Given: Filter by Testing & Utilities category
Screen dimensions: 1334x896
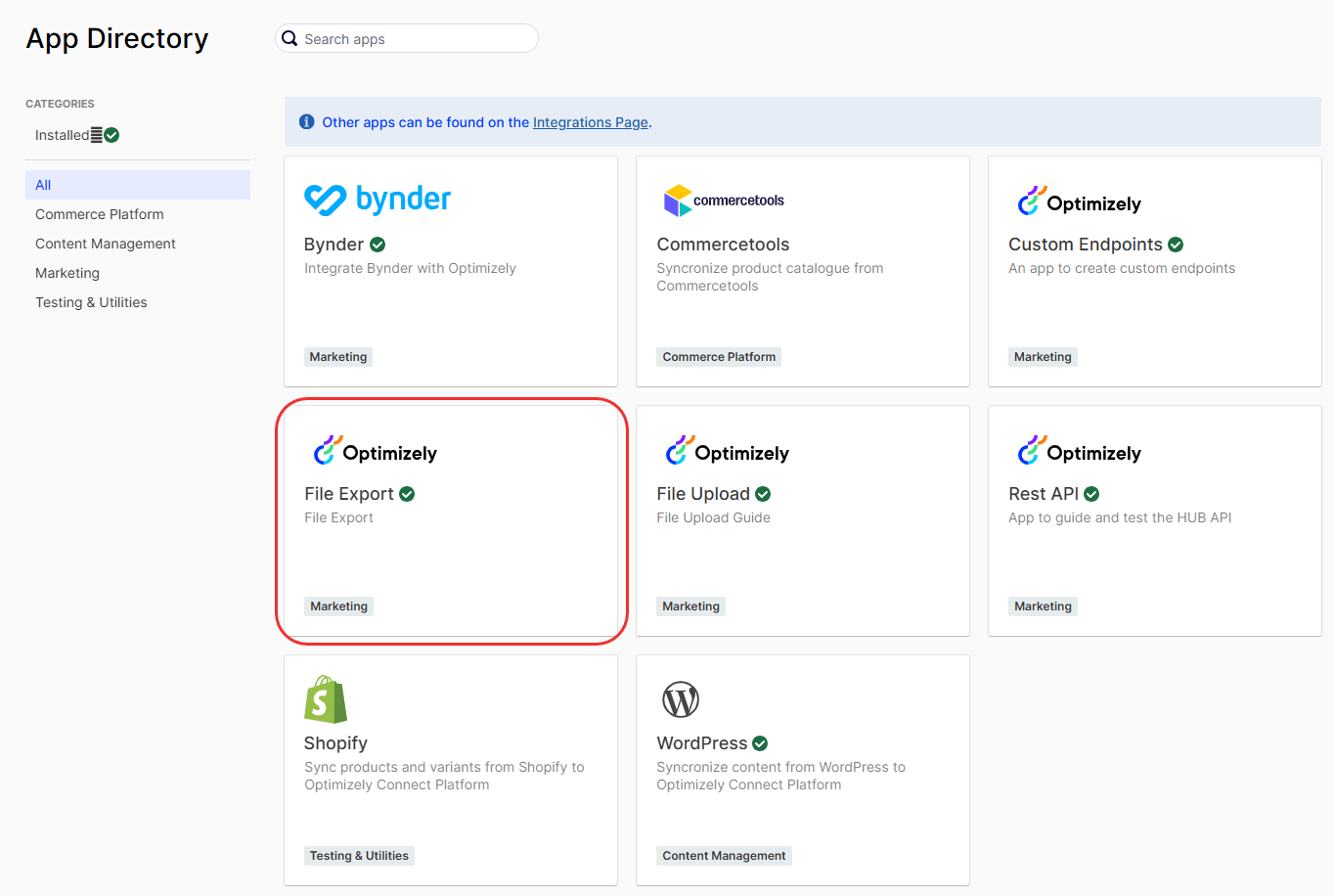Looking at the screenshot, I should point(91,302).
